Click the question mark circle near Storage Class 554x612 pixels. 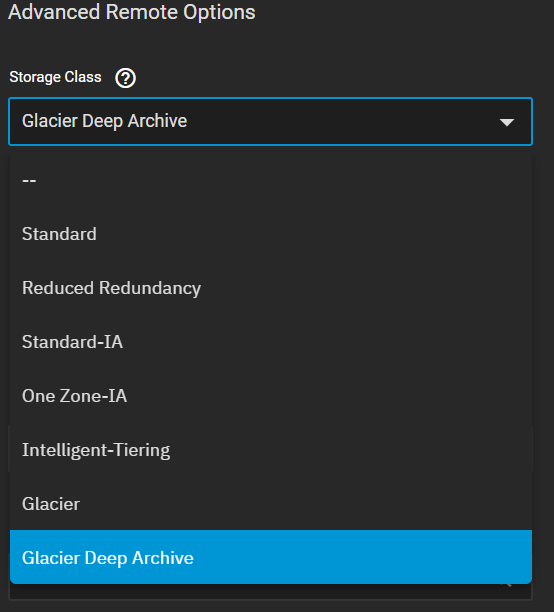[125, 78]
